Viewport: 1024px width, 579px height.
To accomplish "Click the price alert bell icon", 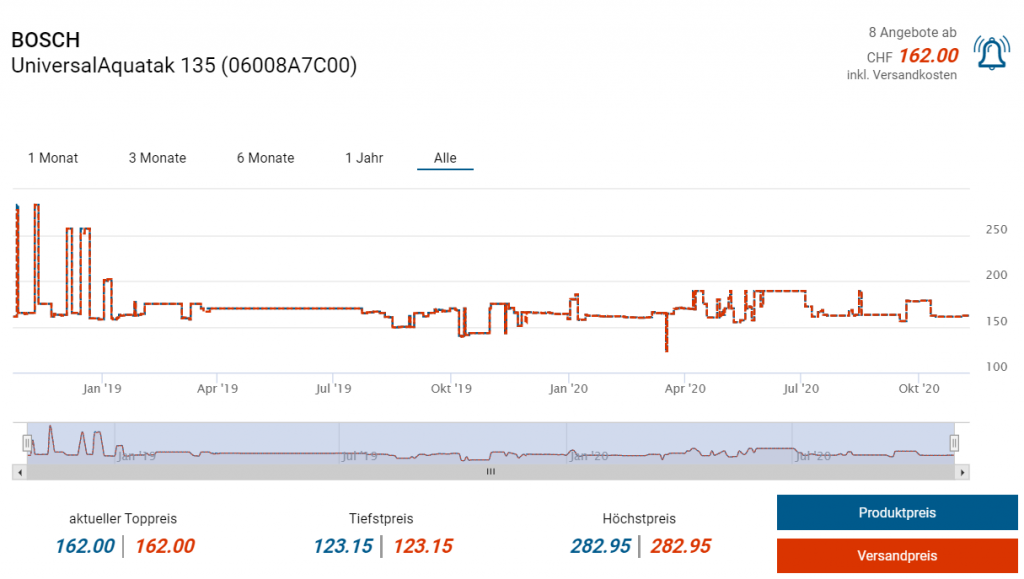I will [992, 54].
